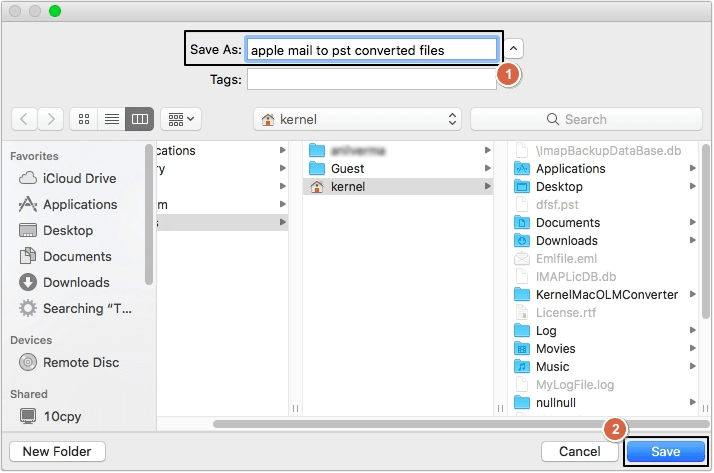Click the Cancel button
Viewport: 714px width, 473px height.
(x=579, y=452)
